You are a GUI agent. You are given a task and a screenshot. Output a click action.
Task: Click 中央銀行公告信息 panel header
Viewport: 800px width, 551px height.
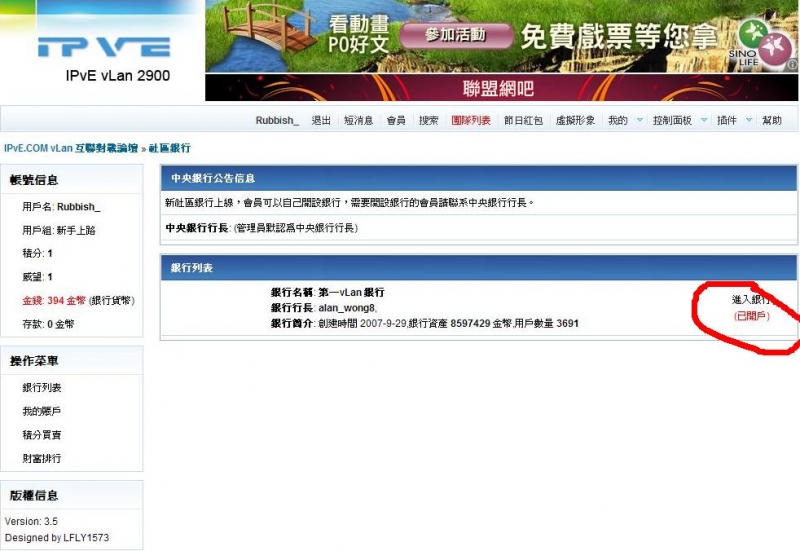click(479, 178)
